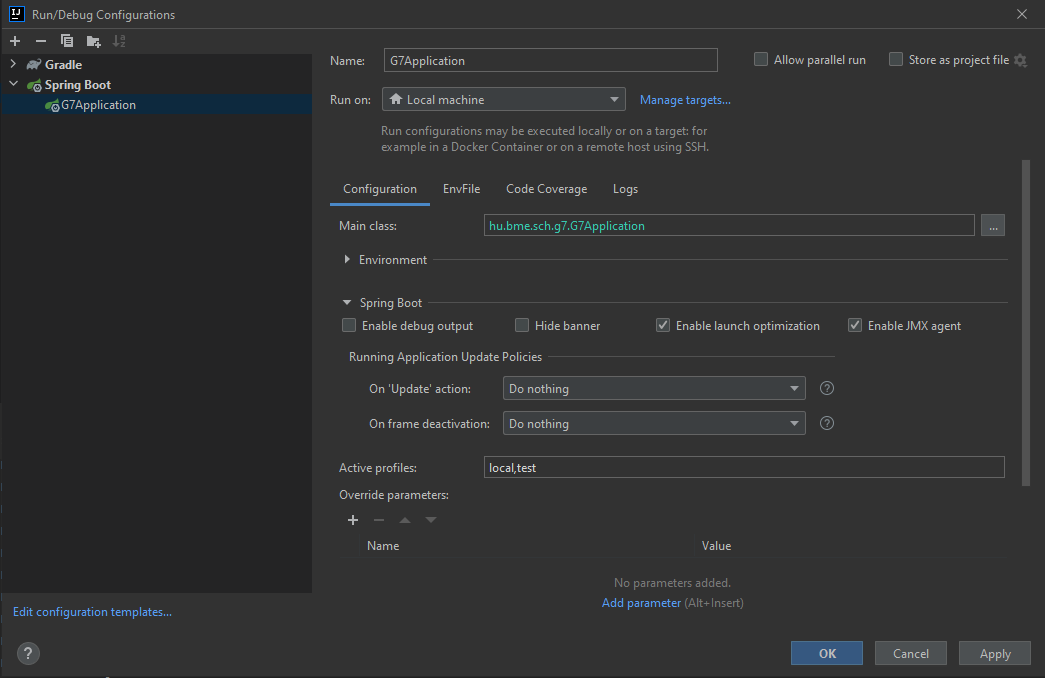Click the Name column header
Viewport: 1045px width, 678px height.
[x=383, y=545]
